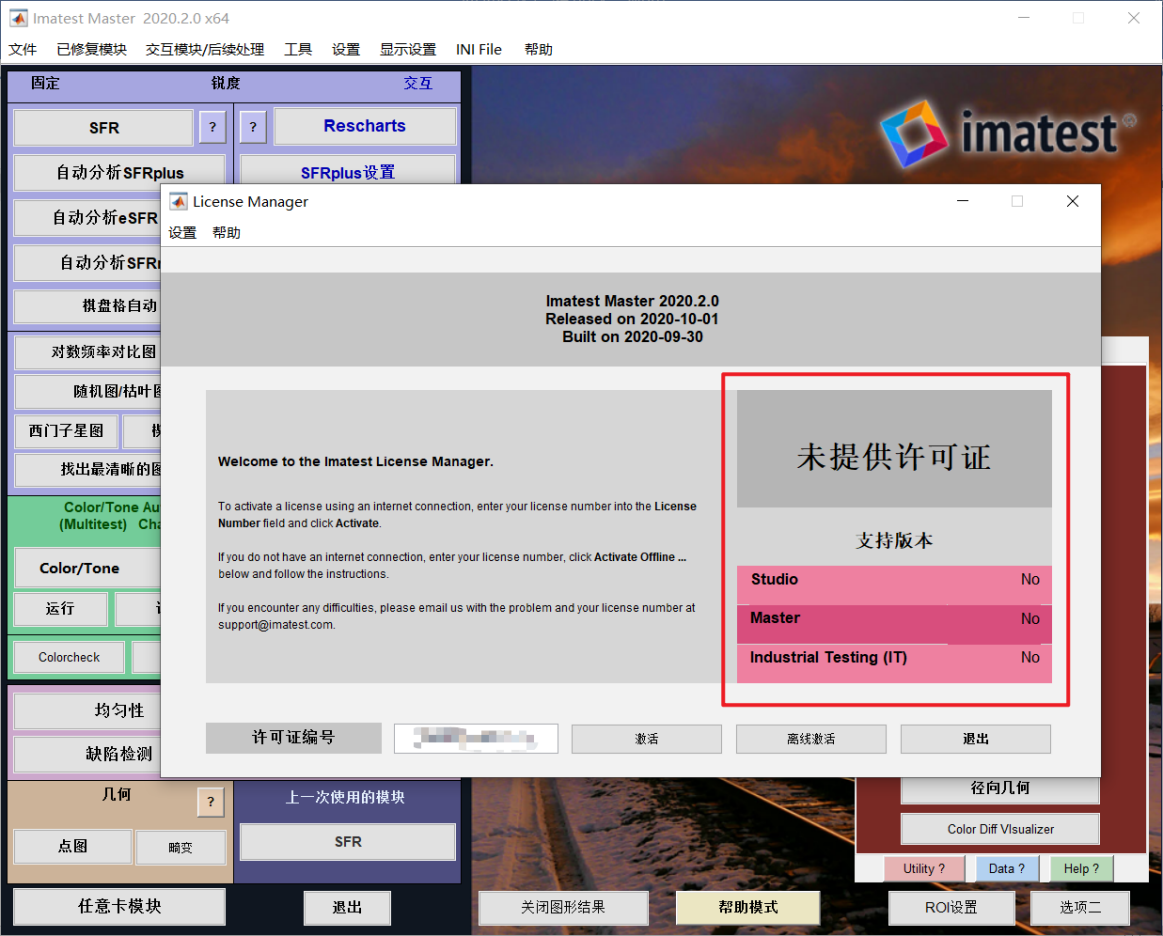Open the 显示设置 menu
Viewport: 1163px width, 936px height.
(408, 50)
